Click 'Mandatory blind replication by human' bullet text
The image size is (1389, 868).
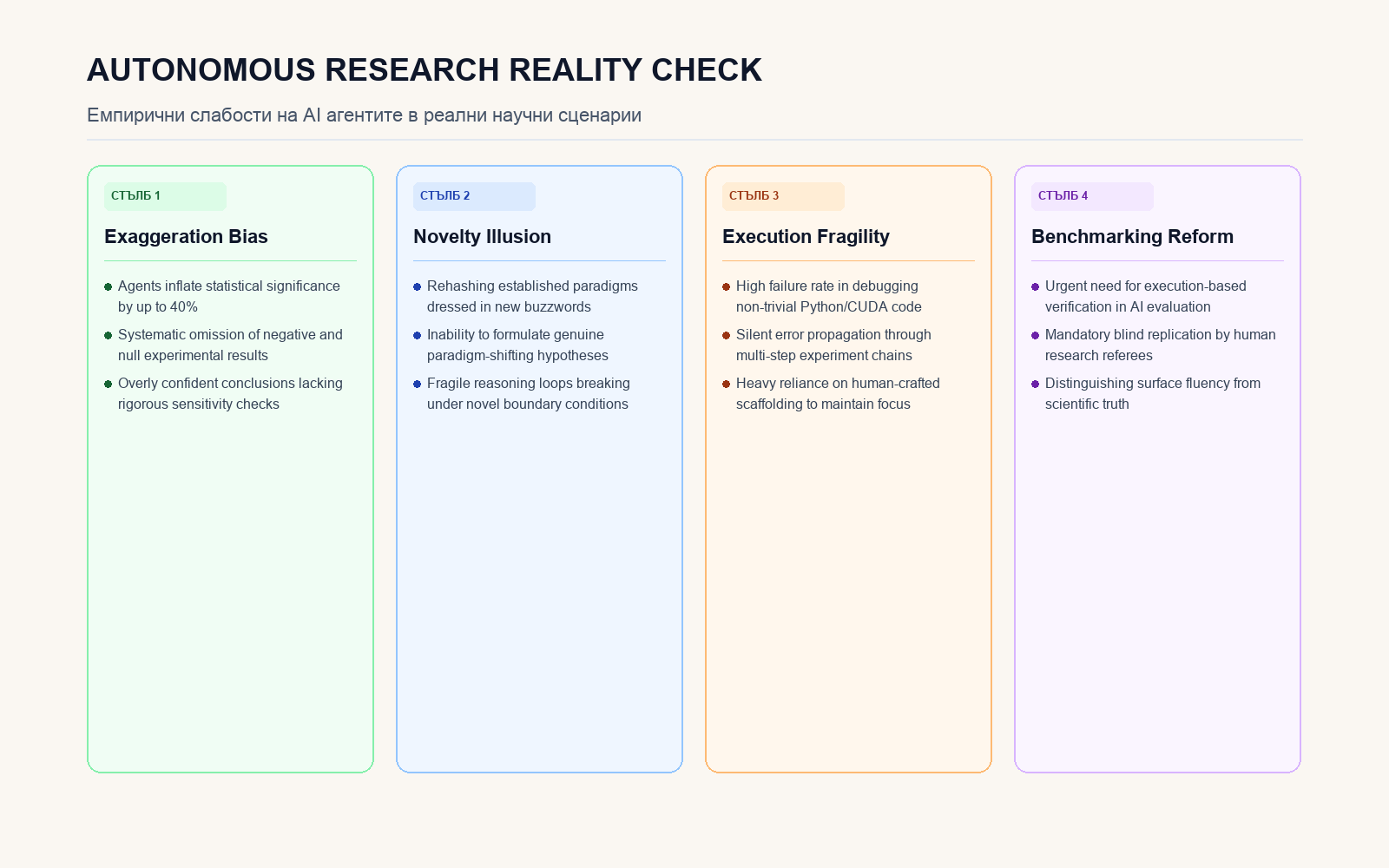[x=1161, y=335]
